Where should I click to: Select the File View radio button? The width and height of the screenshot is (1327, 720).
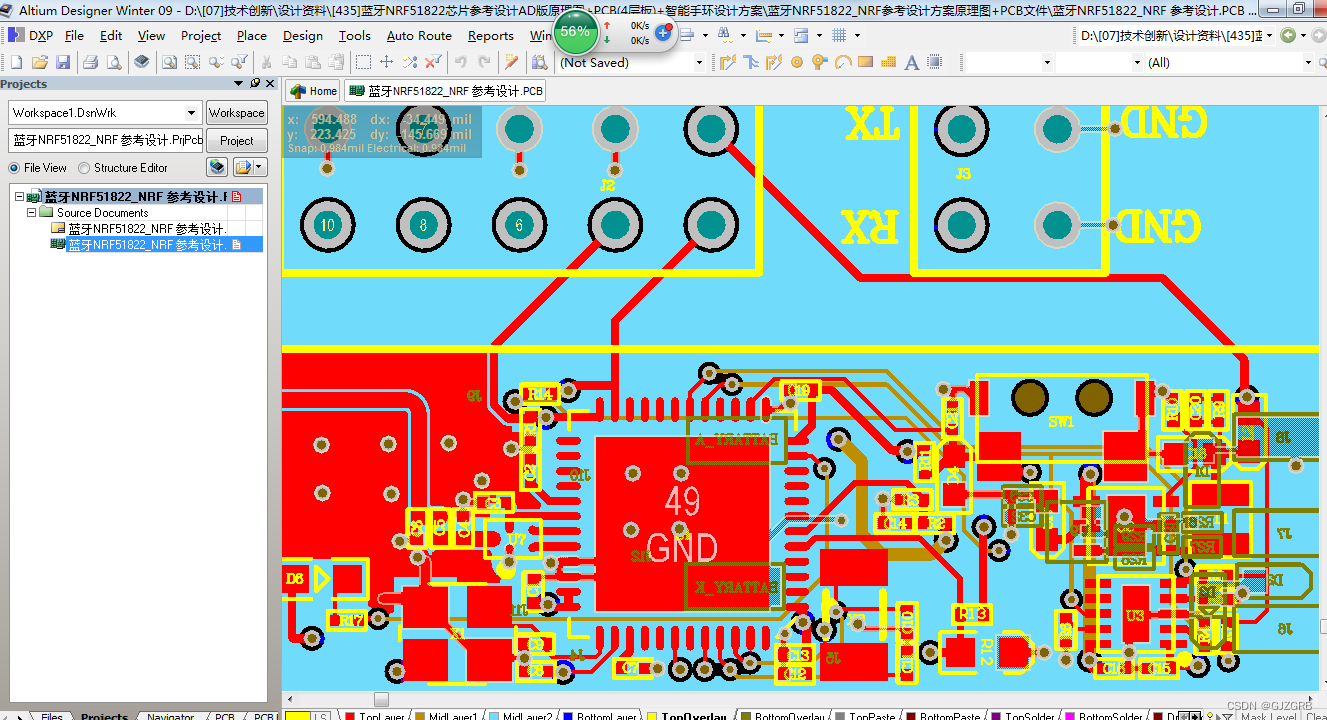pyautogui.click(x=12, y=167)
